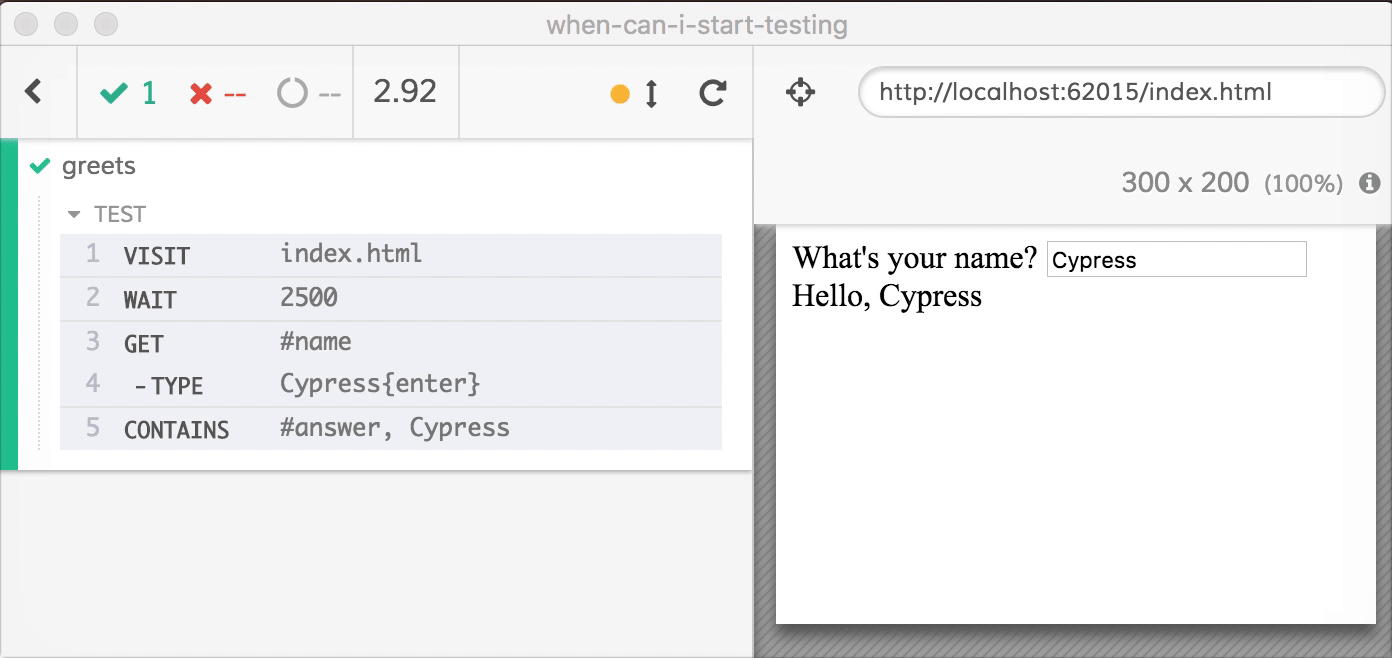Collapse the TEST commands section
Screen dimensions: 1392x658
point(107,214)
